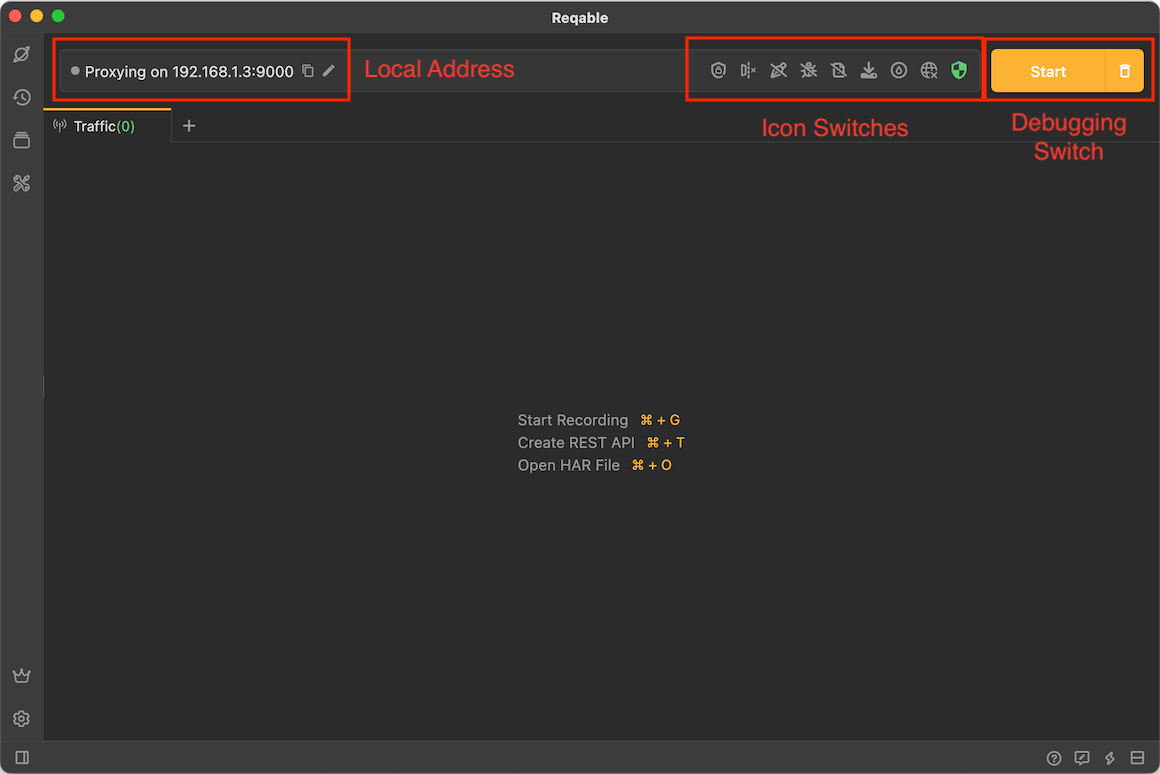Open the Toolbox wrench-and-screwdriver icon
The width and height of the screenshot is (1160, 774).
point(21,183)
